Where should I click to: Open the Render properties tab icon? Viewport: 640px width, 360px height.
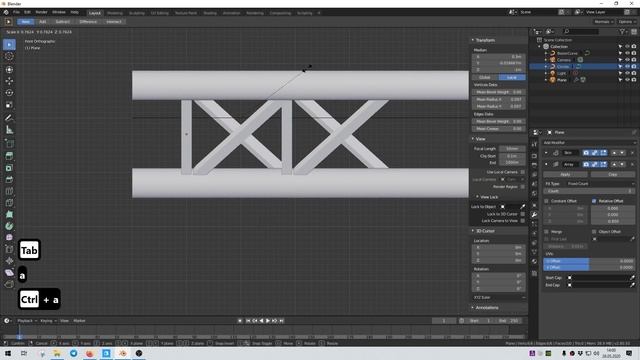coord(534,156)
